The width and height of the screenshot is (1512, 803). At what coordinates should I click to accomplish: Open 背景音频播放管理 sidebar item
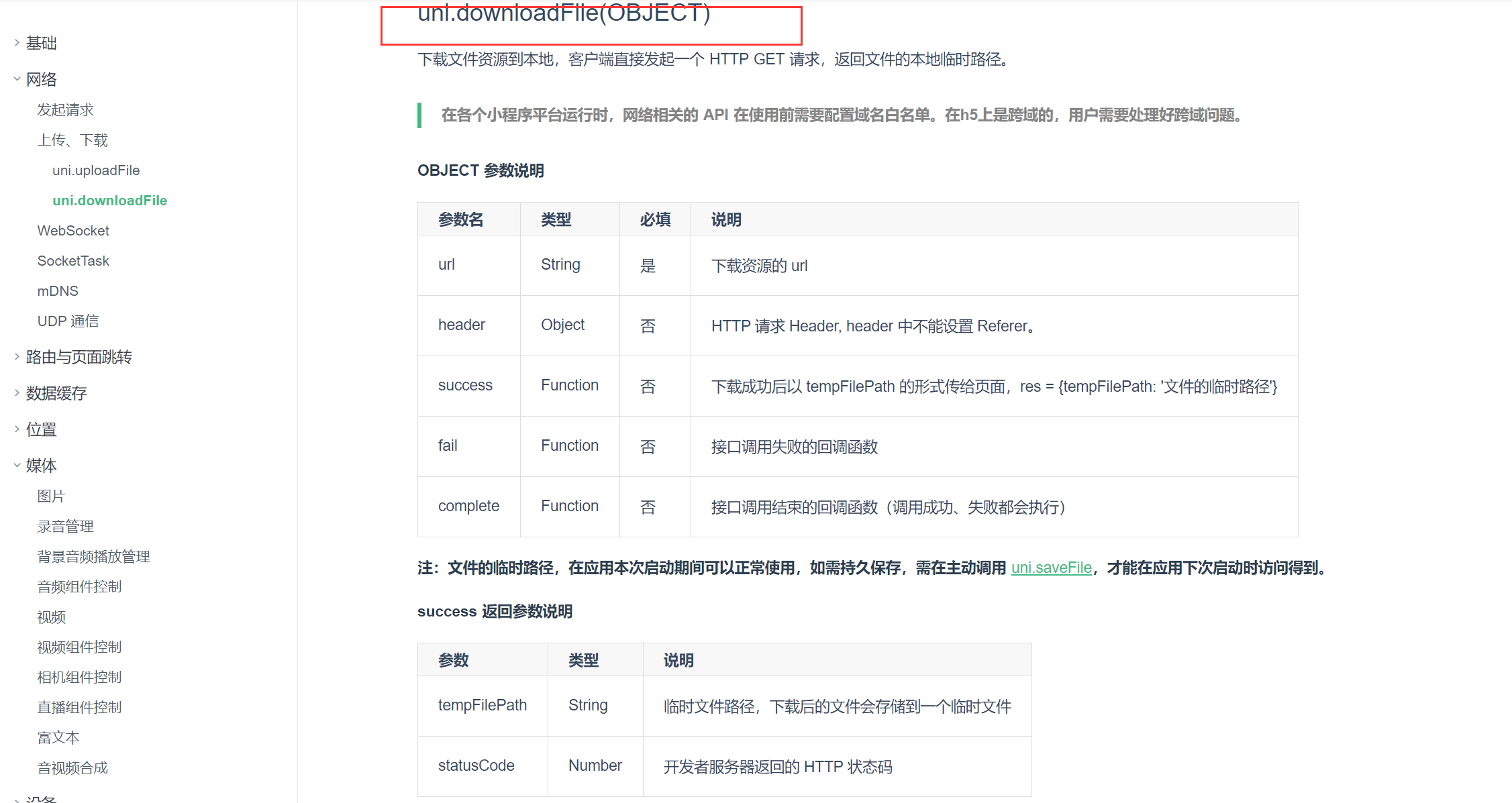[x=93, y=557]
